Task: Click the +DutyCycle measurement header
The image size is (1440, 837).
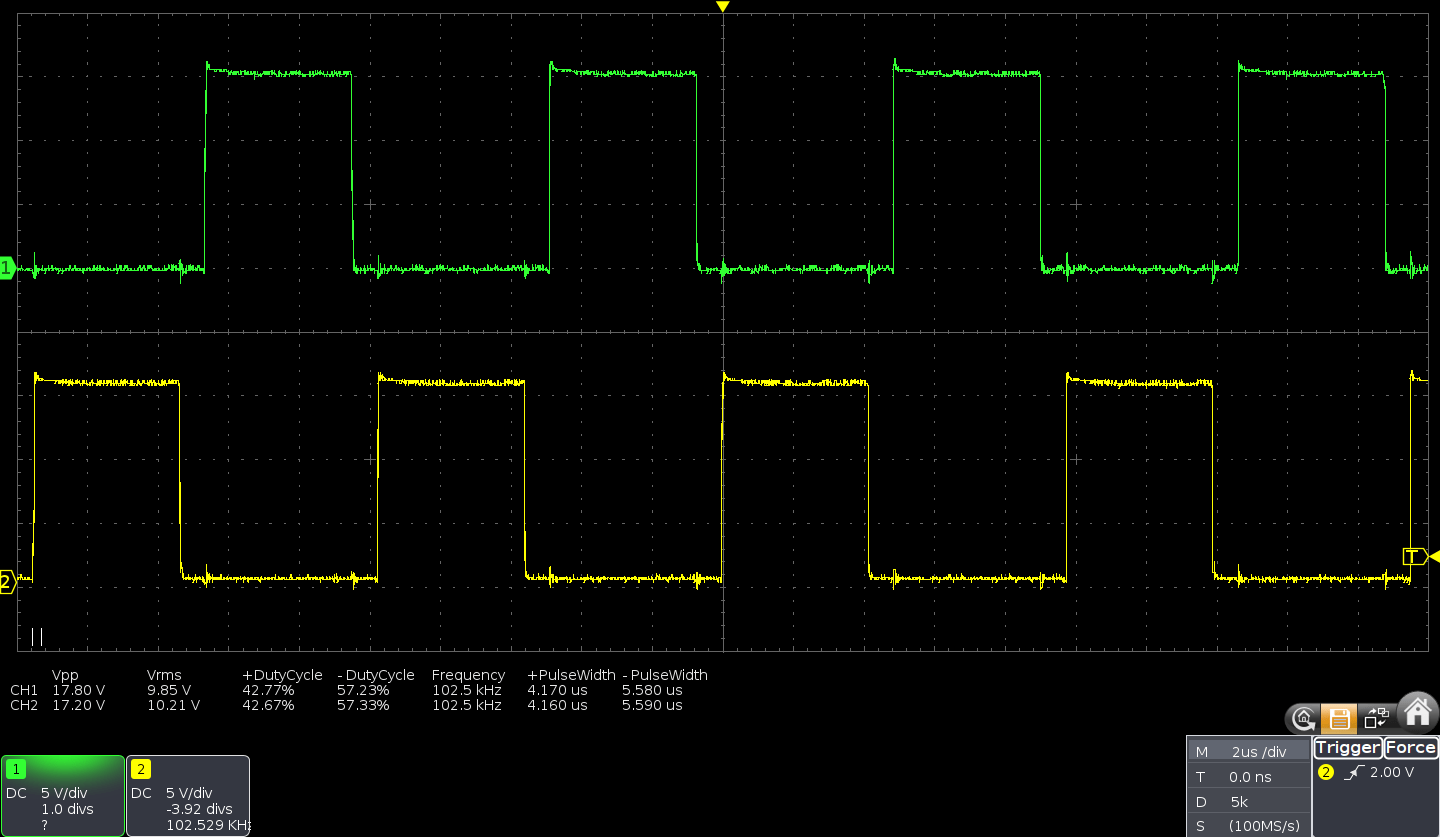Action: 282,675
